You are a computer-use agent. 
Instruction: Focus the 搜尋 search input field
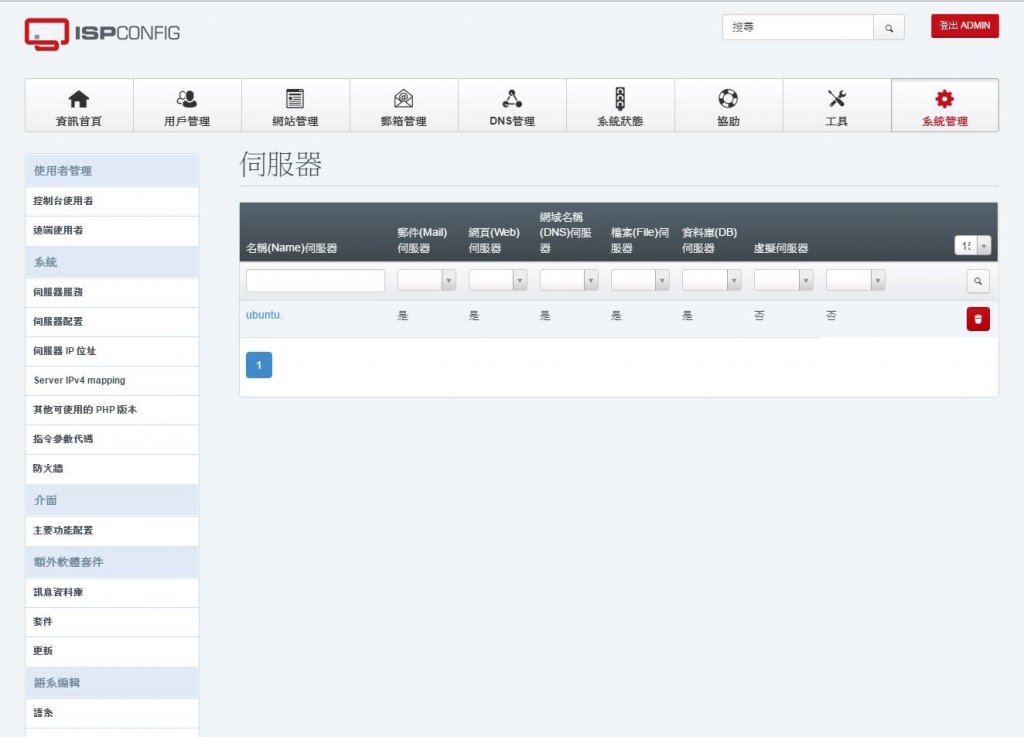pyautogui.click(x=797, y=27)
